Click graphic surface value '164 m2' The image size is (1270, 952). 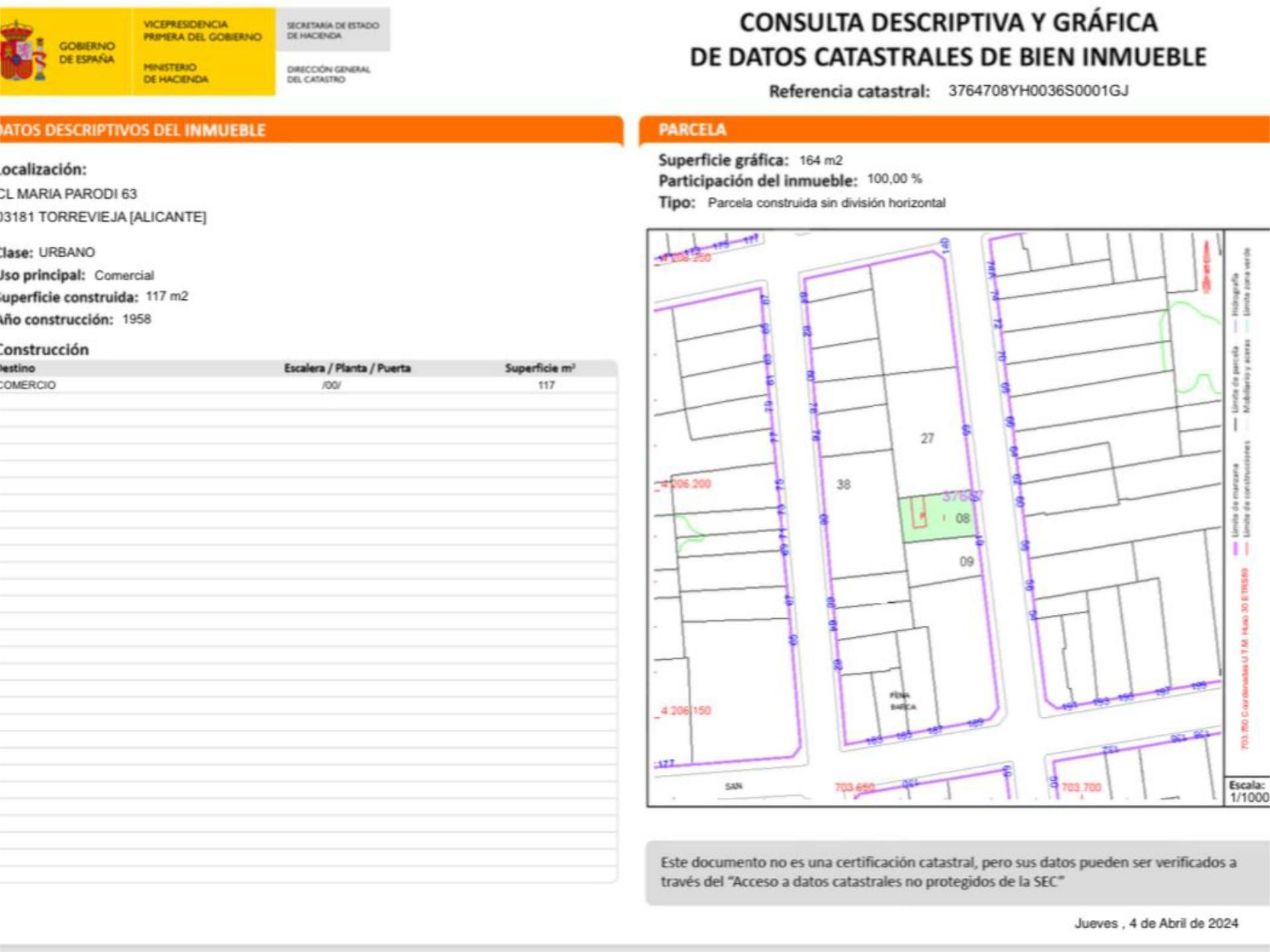pyautogui.click(x=820, y=160)
